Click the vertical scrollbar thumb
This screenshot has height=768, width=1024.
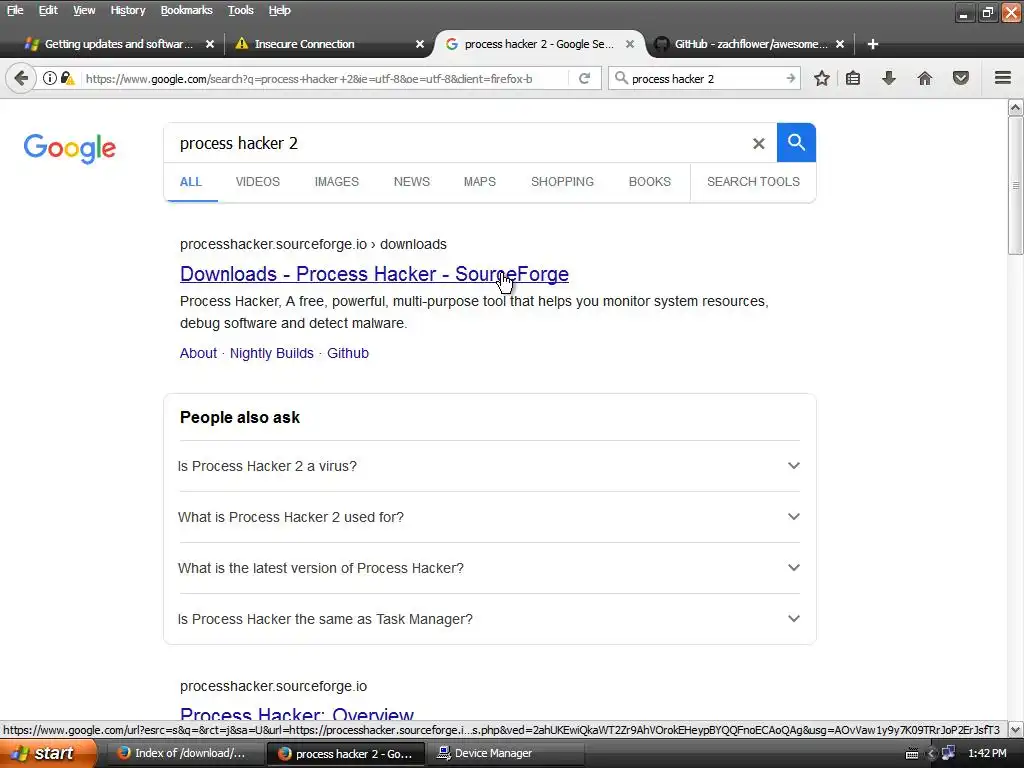point(1015,187)
